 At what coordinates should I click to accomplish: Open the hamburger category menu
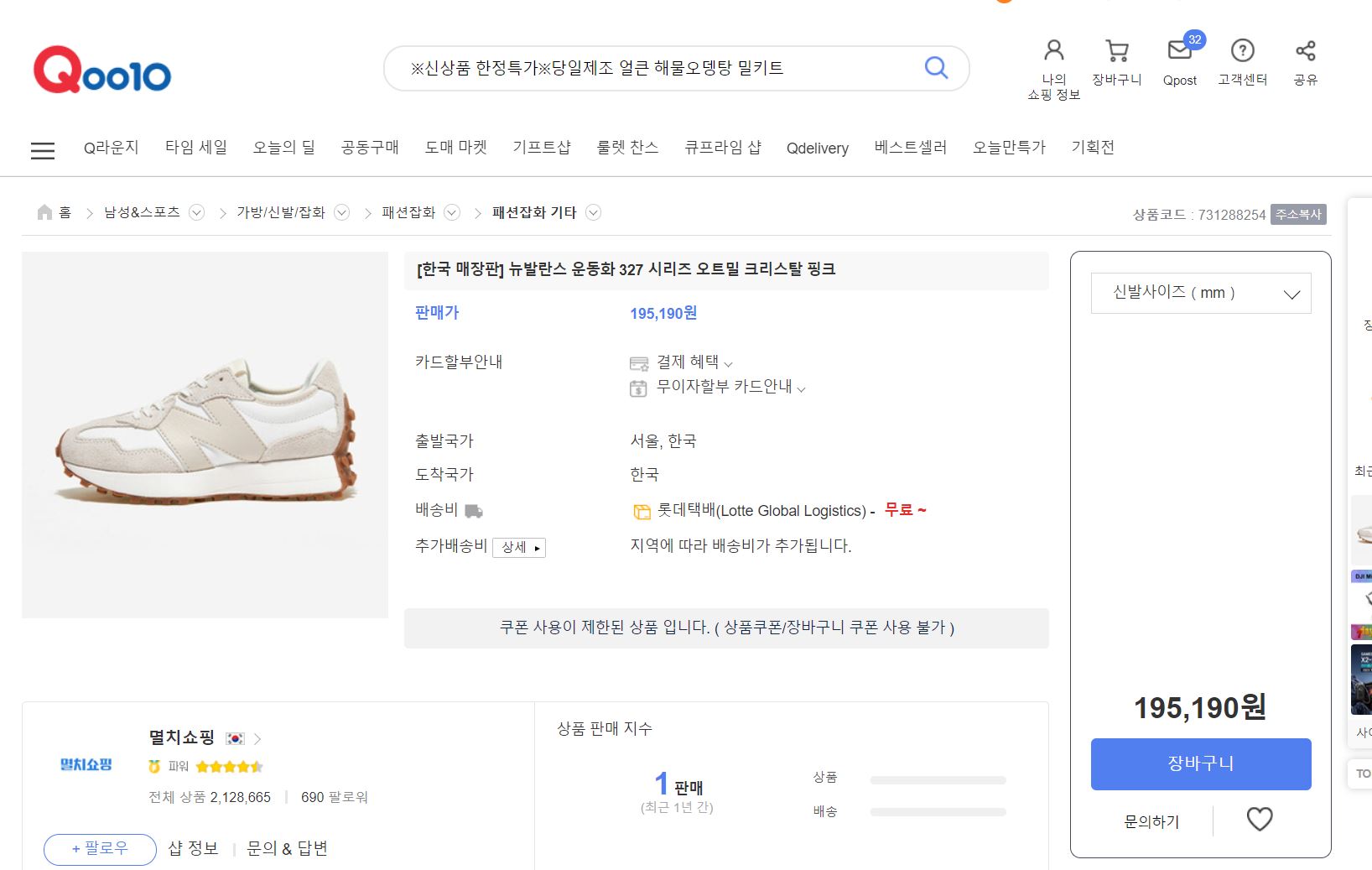[43, 151]
